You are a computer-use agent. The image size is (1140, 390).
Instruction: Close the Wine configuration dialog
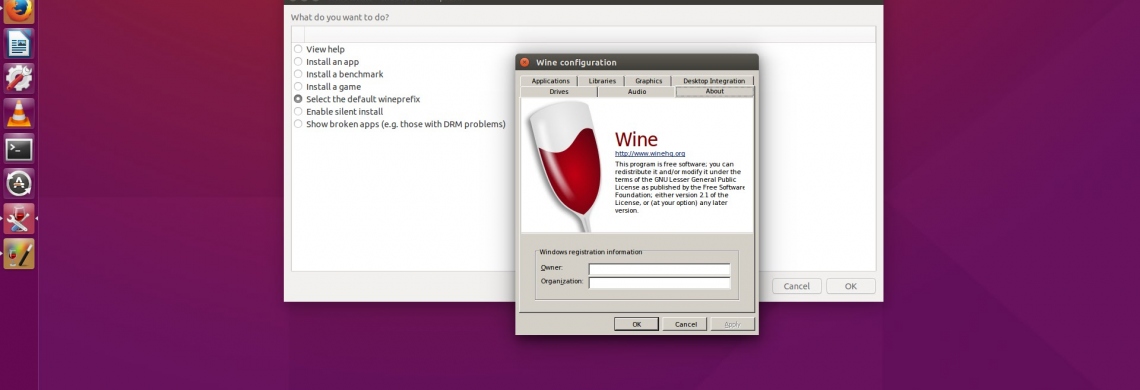coord(524,63)
